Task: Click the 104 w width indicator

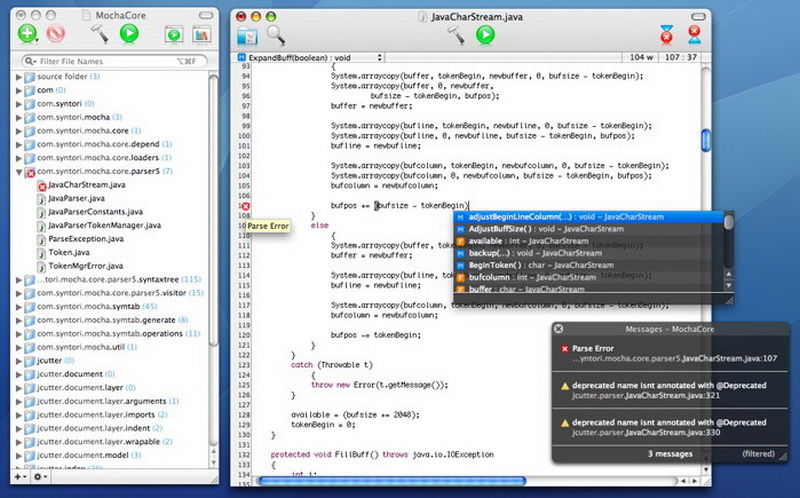Action: [x=641, y=57]
